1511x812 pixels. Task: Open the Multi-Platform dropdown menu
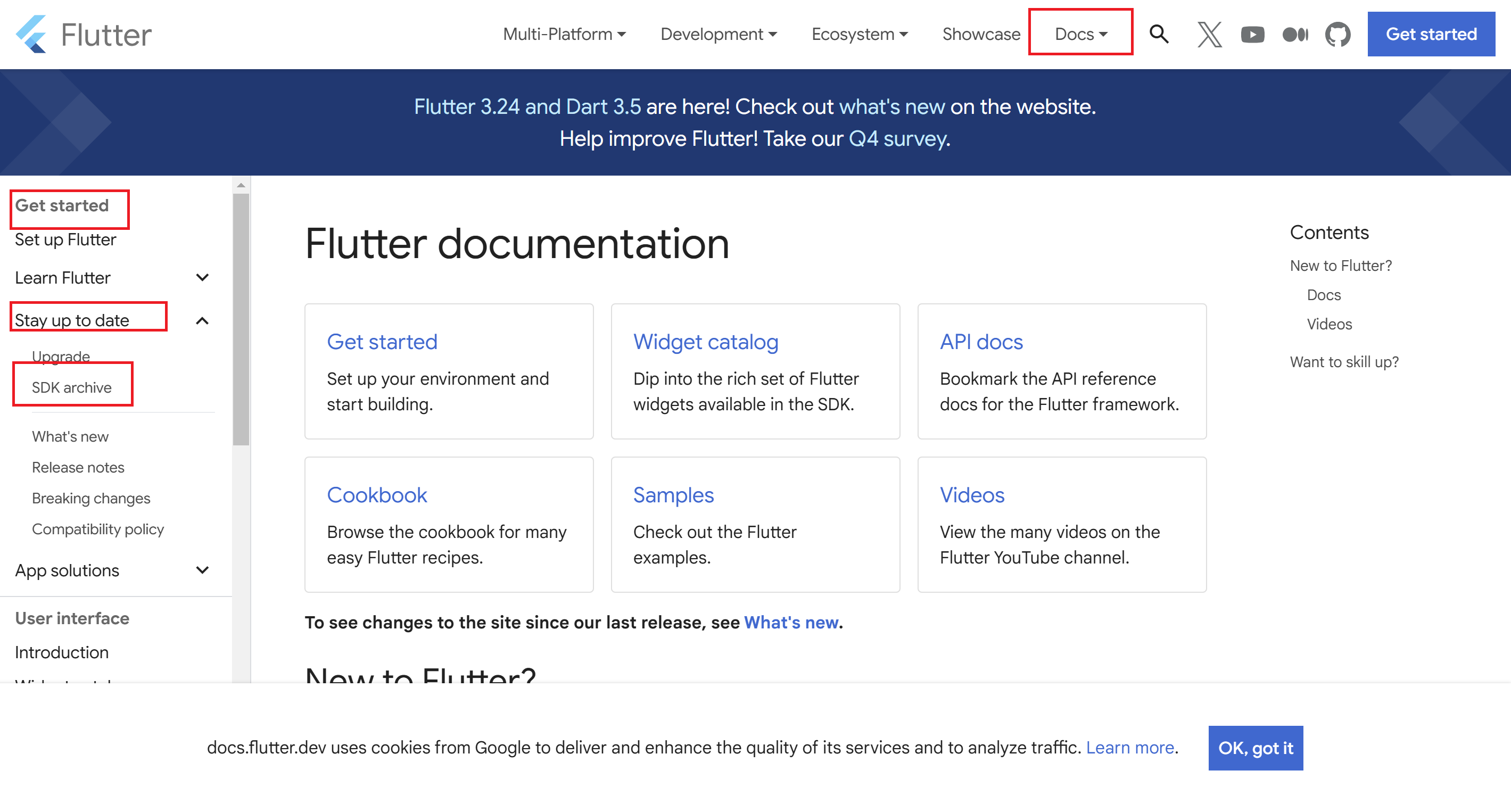[564, 34]
